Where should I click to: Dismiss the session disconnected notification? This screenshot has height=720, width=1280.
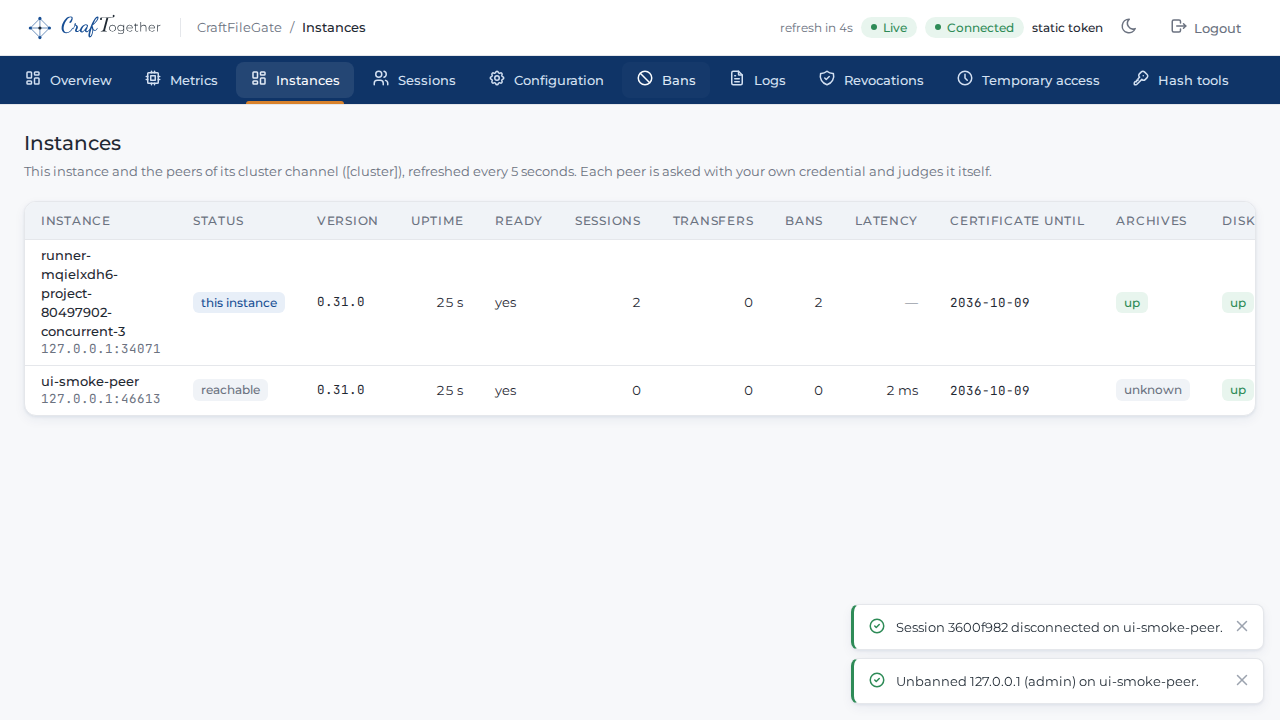[x=1242, y=627]
